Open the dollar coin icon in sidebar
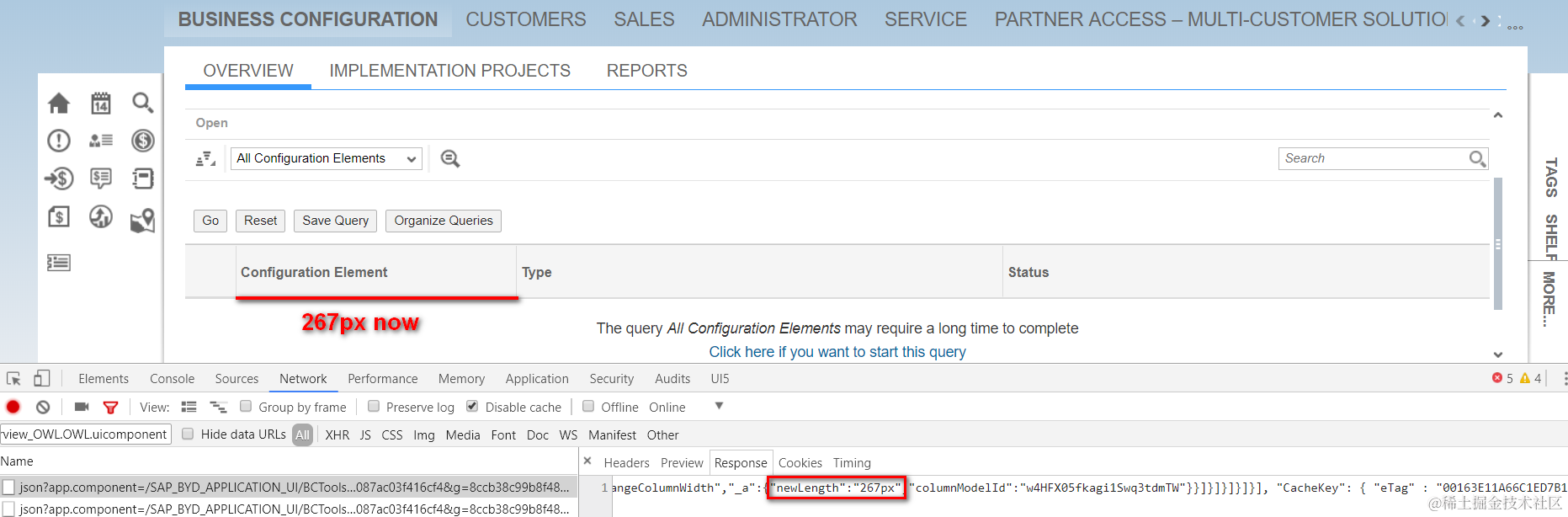The height and width of the screenshot is (517, 1568). pos(142,141)
